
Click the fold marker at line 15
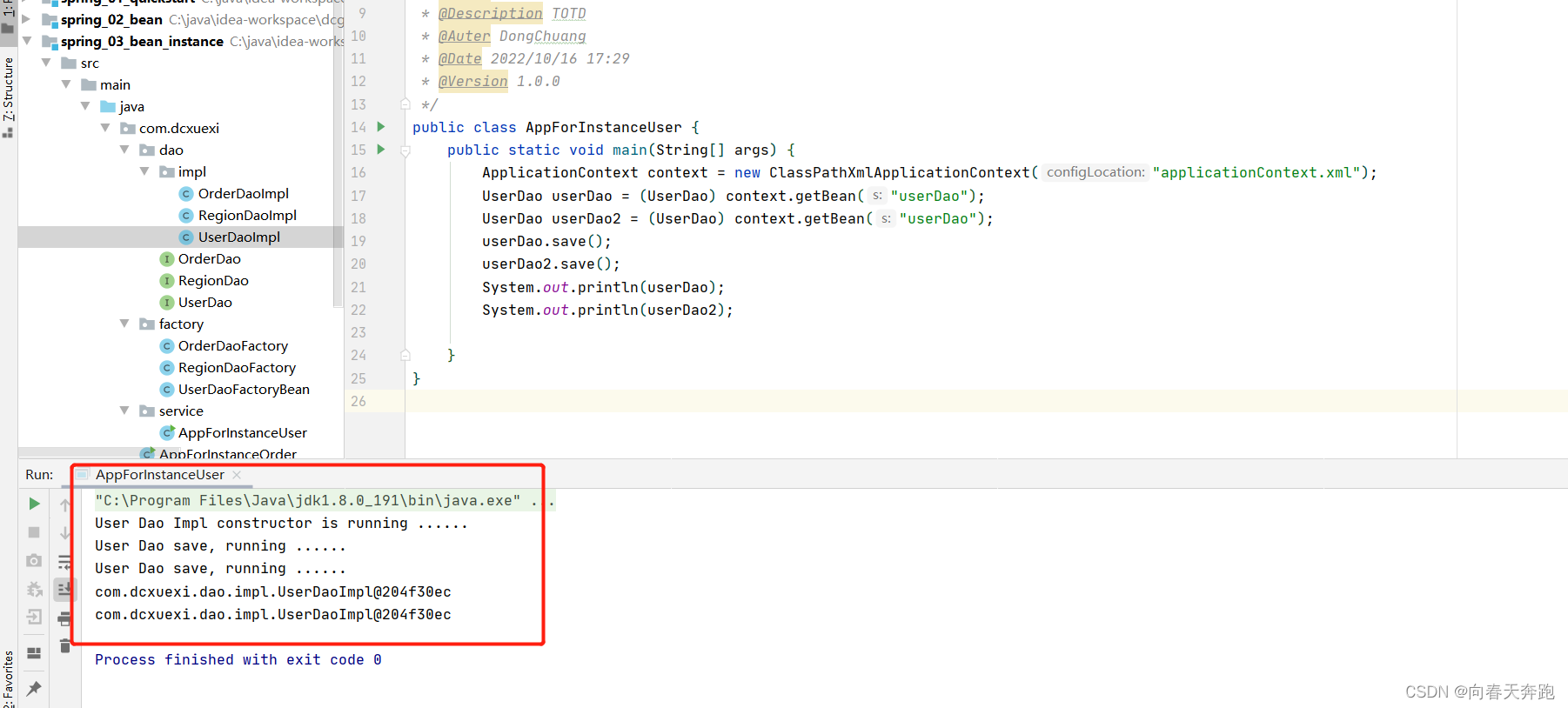(405, 150)
